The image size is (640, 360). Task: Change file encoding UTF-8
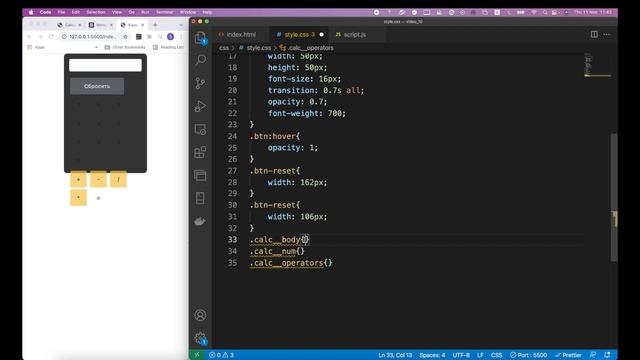461,355
